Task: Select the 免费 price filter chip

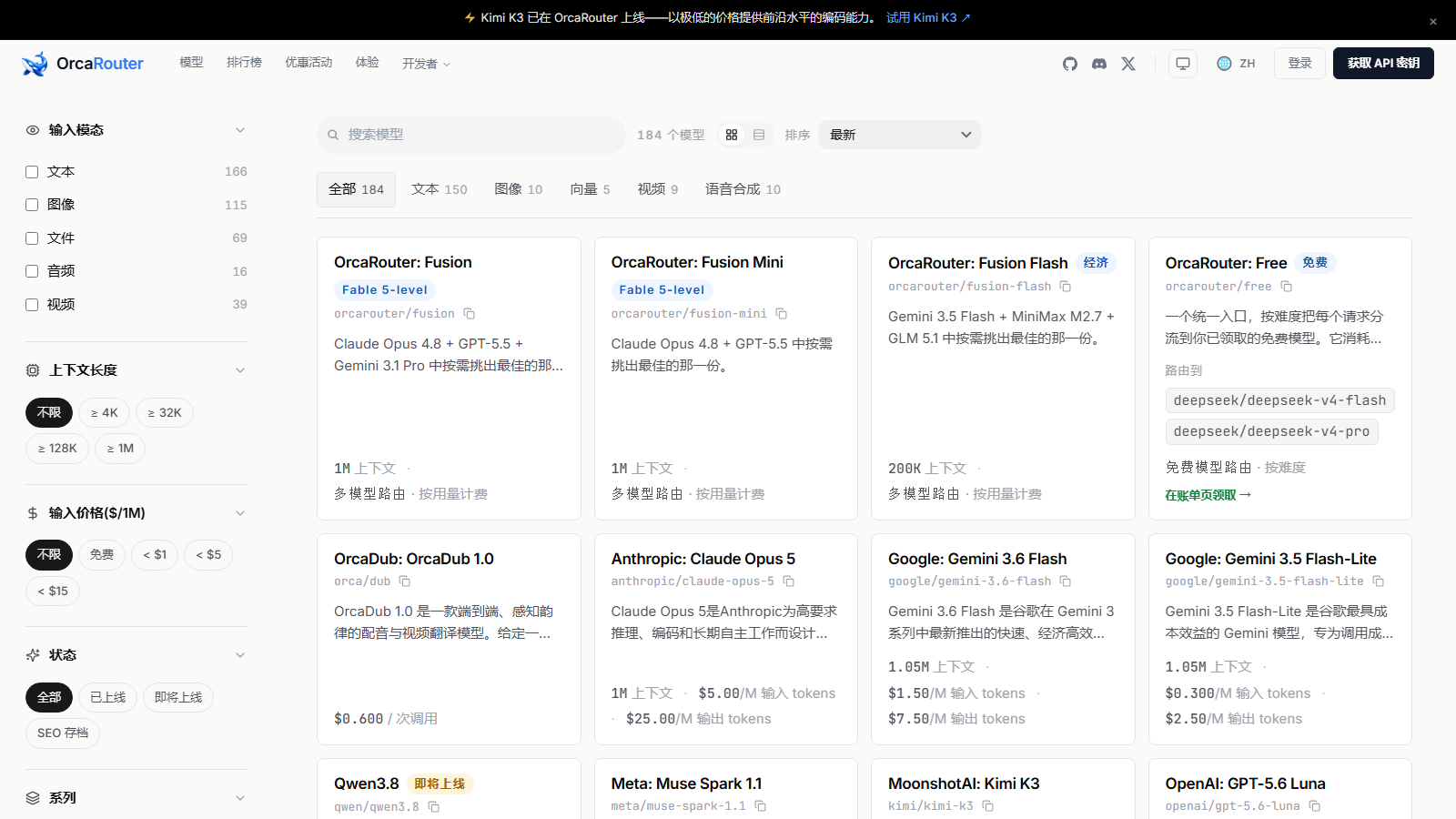Action: [102, 555]
